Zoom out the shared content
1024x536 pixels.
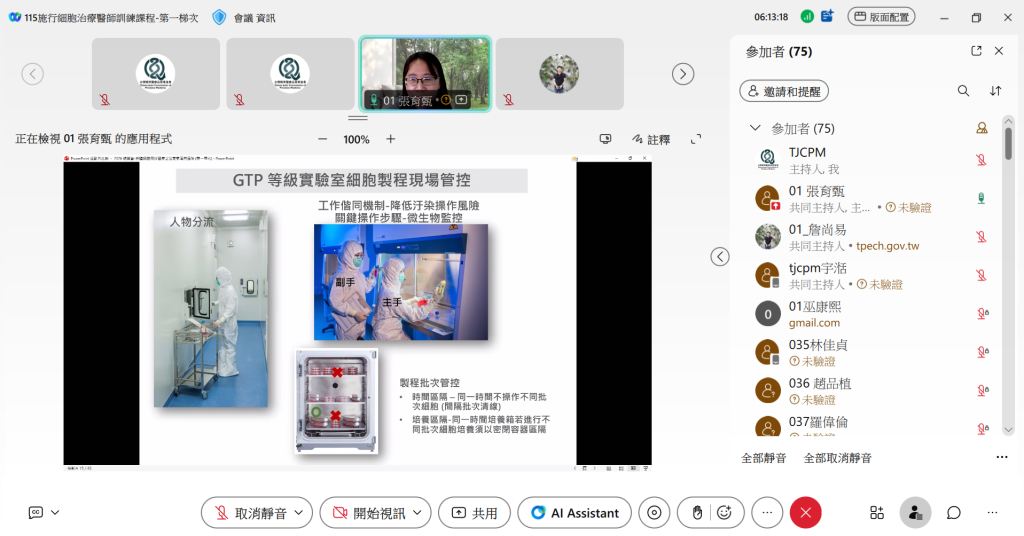point(323,139)
